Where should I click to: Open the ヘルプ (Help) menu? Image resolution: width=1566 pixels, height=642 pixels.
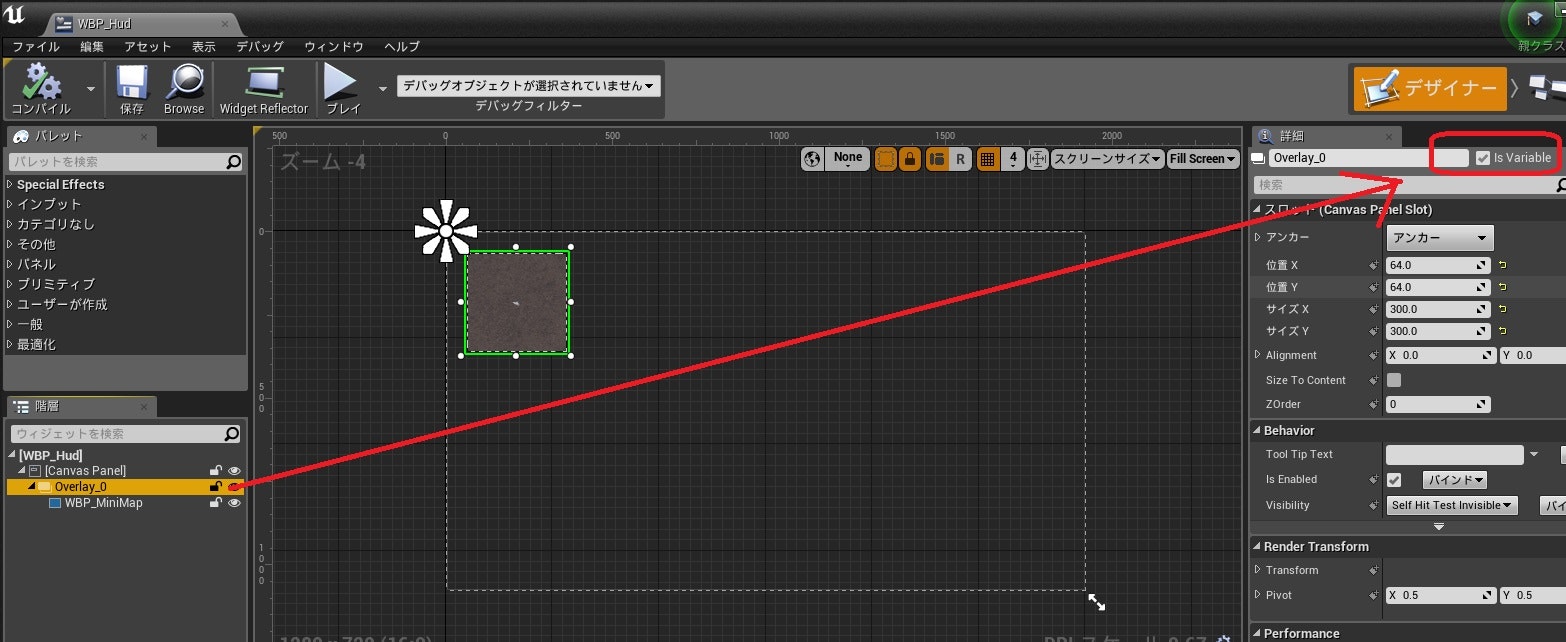click(x=402, y=46)
